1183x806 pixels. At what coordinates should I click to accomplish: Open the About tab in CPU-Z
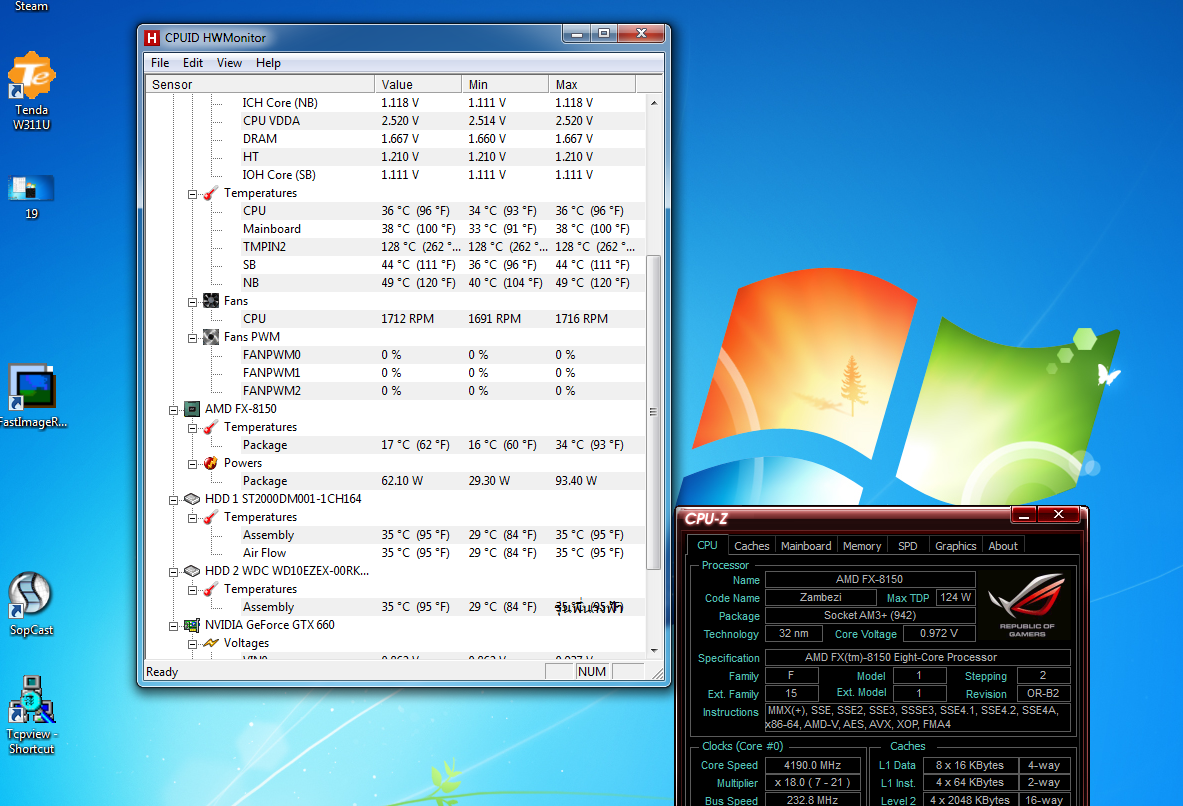pos(1003,546)
